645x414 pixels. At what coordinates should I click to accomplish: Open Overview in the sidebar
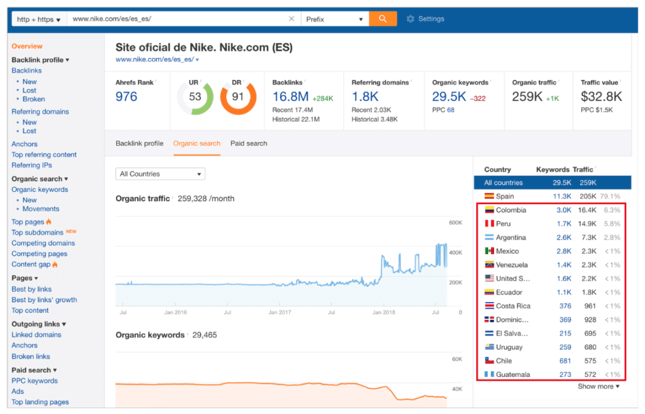(27, 46)
